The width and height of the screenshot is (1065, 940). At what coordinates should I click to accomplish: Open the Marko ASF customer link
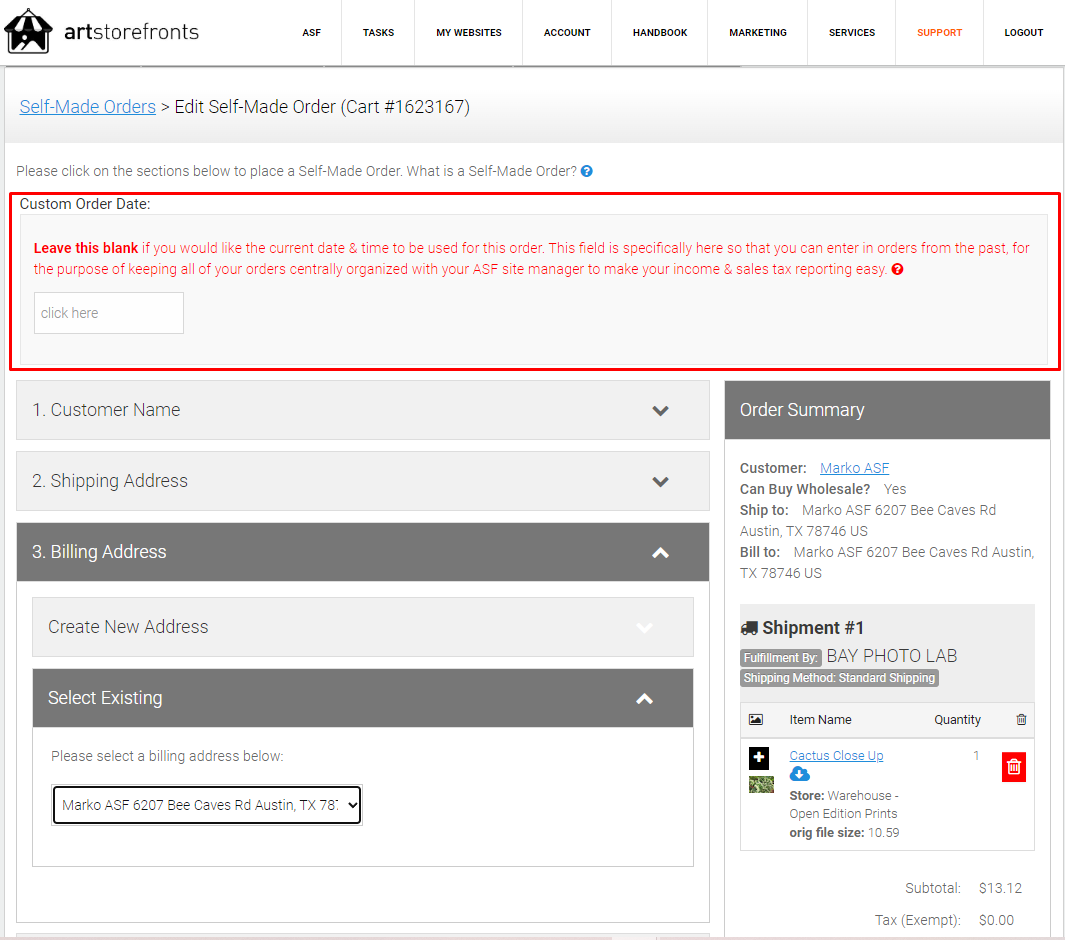[x=854, y=468]
